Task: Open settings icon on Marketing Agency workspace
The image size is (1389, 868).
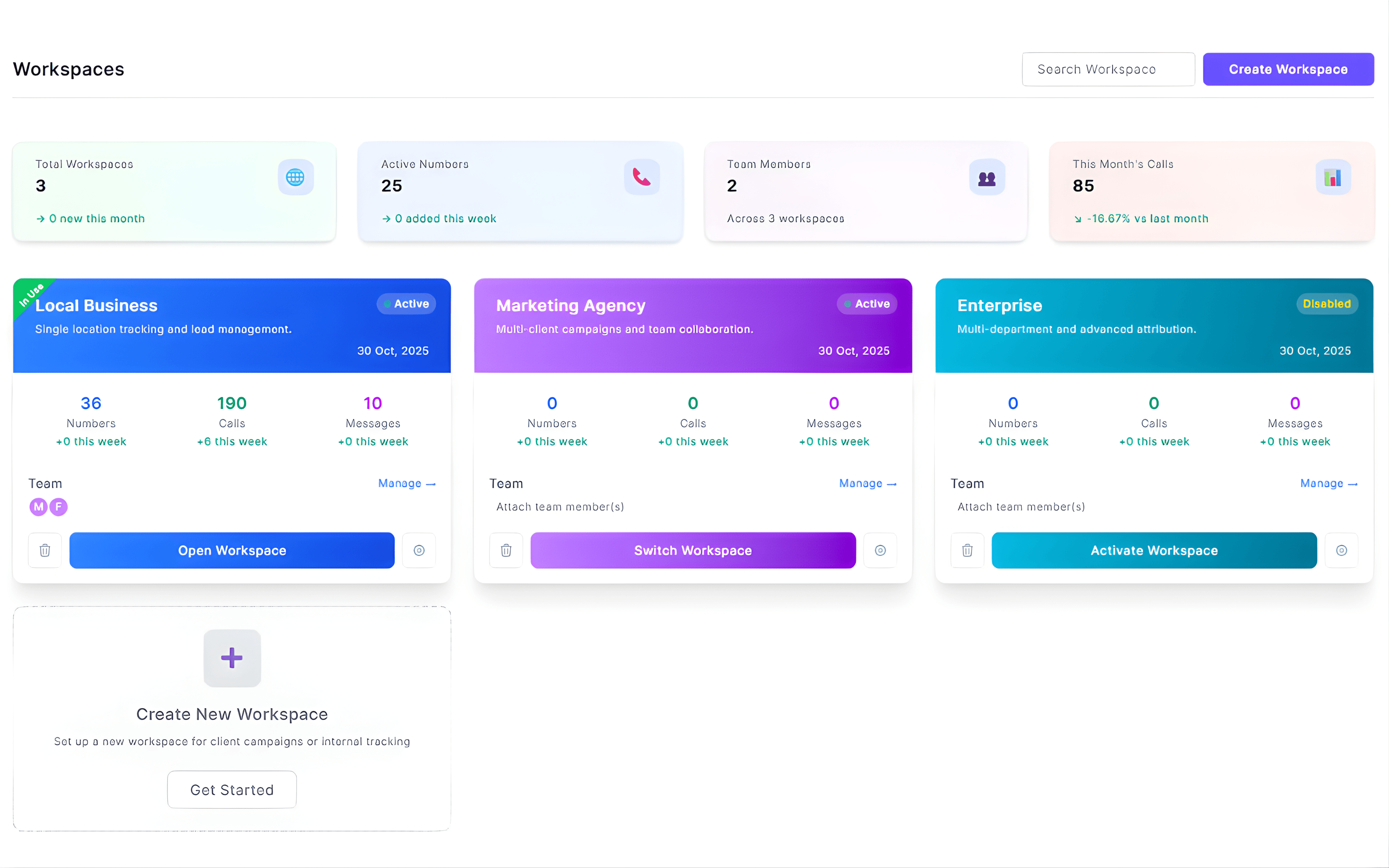Action: [880, 550]
